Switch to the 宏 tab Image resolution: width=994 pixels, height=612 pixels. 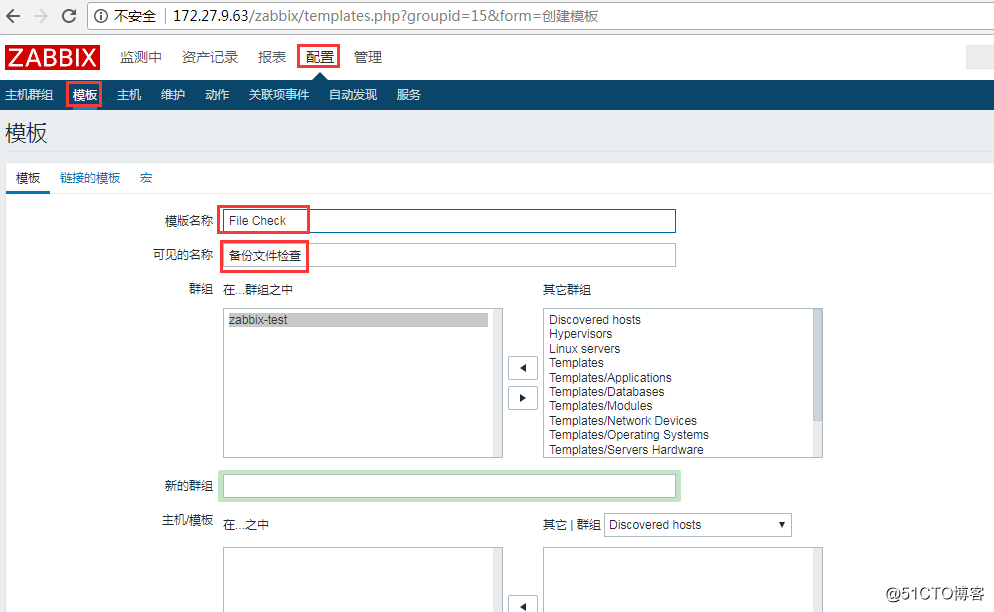click(x=146, y=178)
